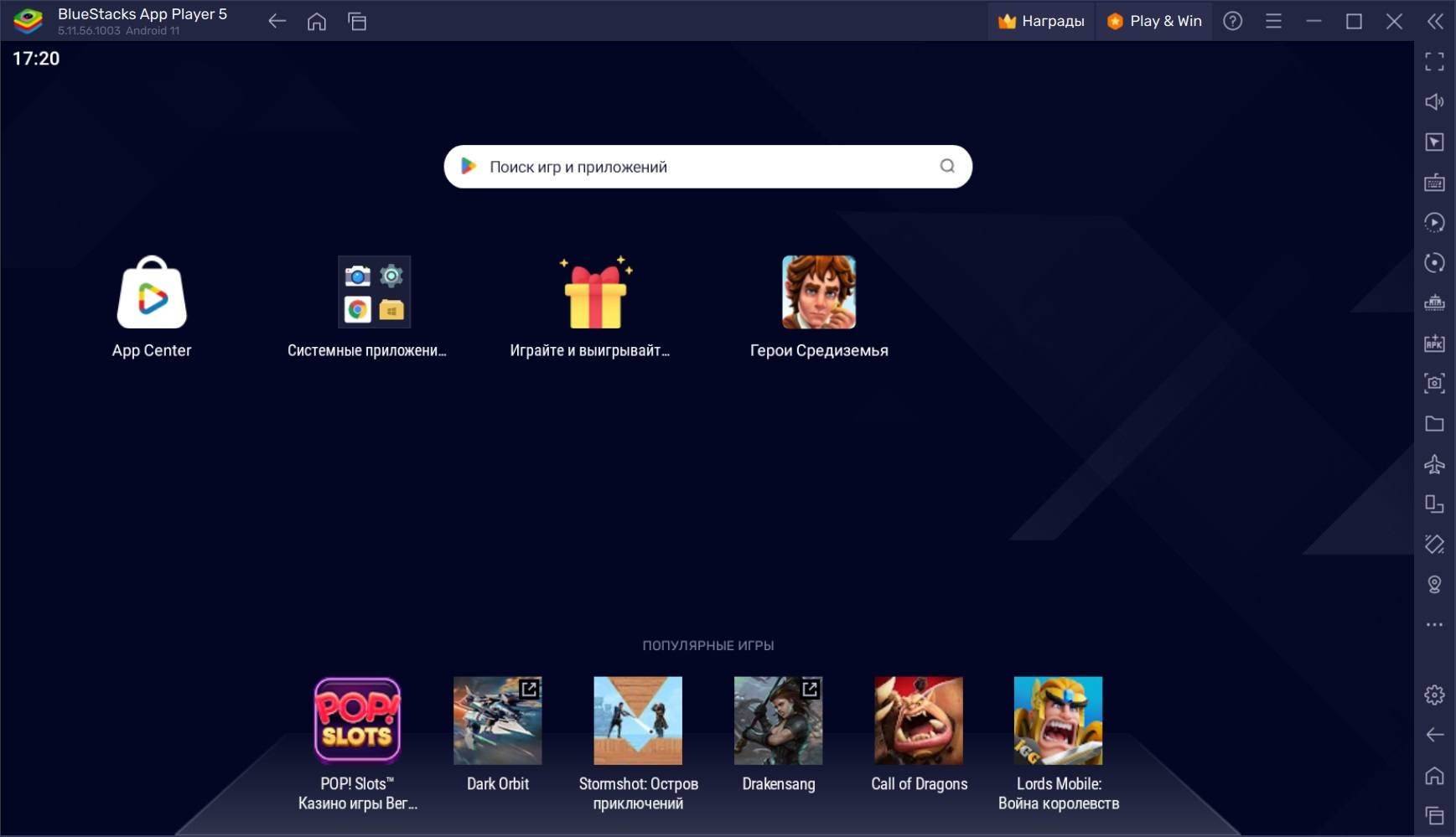This screenshot has height=837, width=1456.
Task: Launch the Герои Средиземья game
Action: pos(819,292)
